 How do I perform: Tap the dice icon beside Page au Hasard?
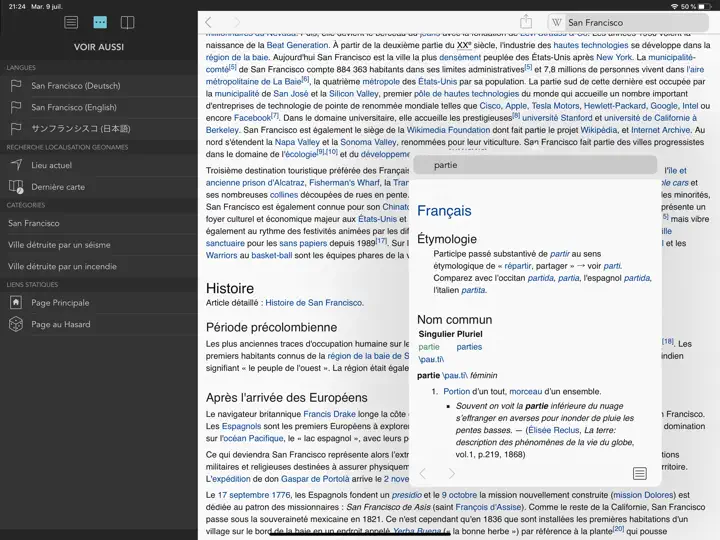click(x=16, y=325)
